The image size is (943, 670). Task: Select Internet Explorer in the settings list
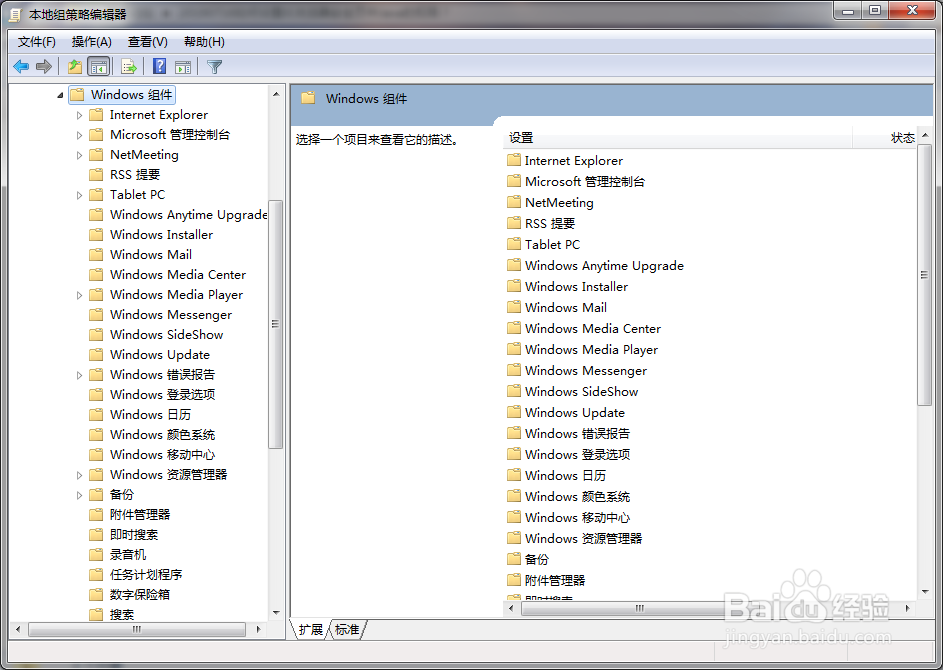click(574, 161)
